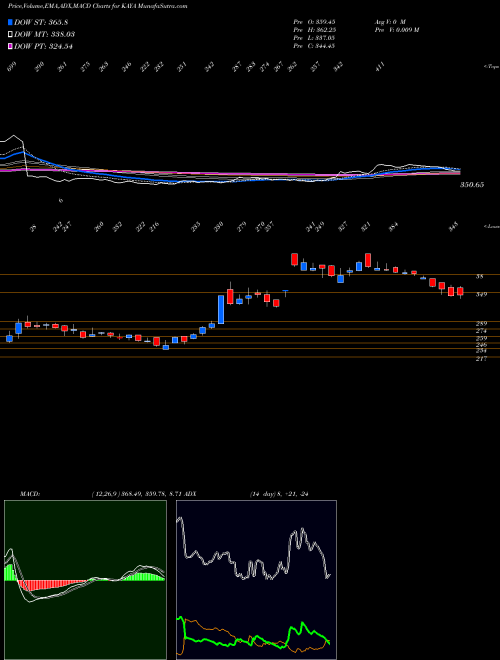Click the magenta DOW PT legend swatch
The image size is (500, 660).
click(x=10, y=46)
